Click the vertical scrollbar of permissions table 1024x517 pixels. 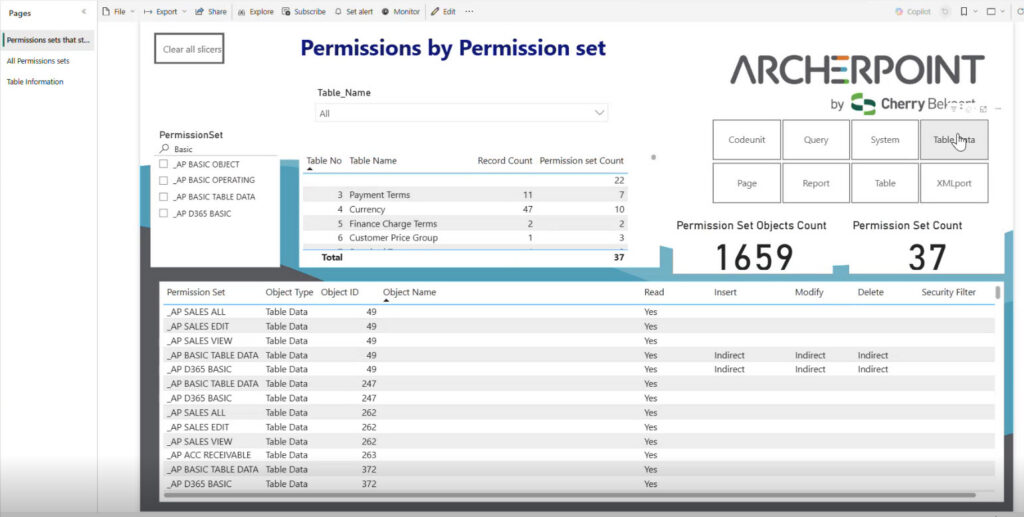coord(997,292)
